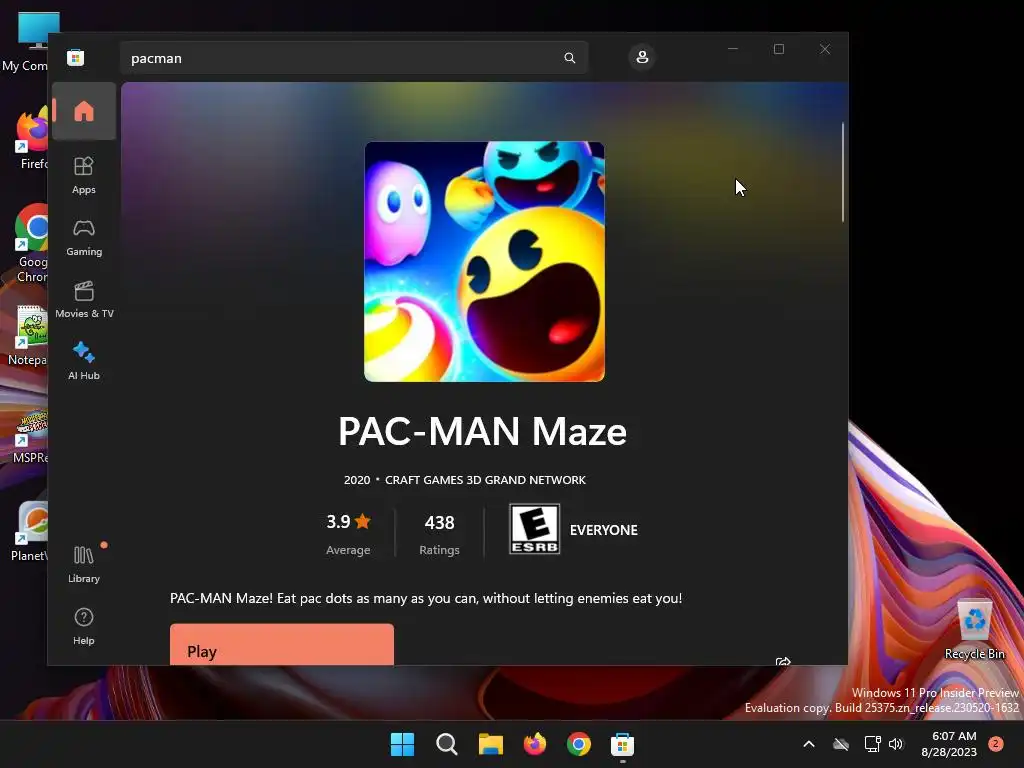Click the PAC-MAN Maze title heading
This screenshot has height=768, width=1024.
click(483, 431)
